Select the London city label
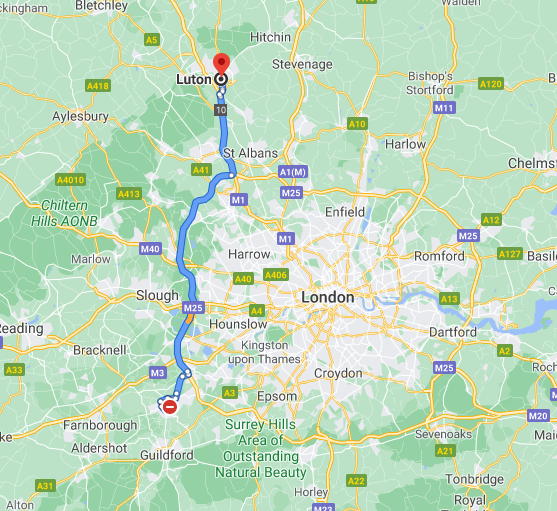Screen dimensions: 557x511 328,297
